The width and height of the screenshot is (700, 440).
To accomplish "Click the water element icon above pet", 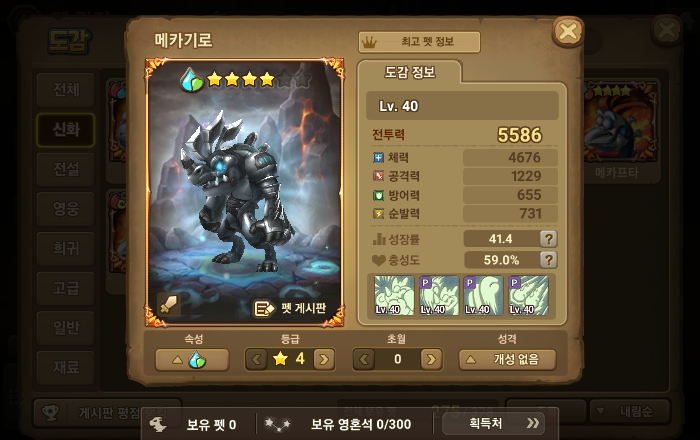I will pyautogui.click(x=192, y=79).
